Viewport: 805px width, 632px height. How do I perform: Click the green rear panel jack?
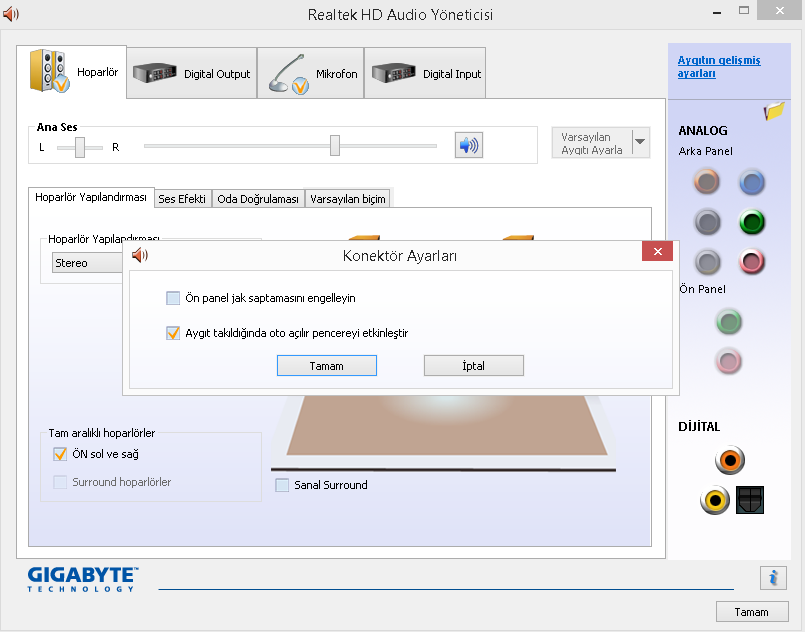coord(752,222)
